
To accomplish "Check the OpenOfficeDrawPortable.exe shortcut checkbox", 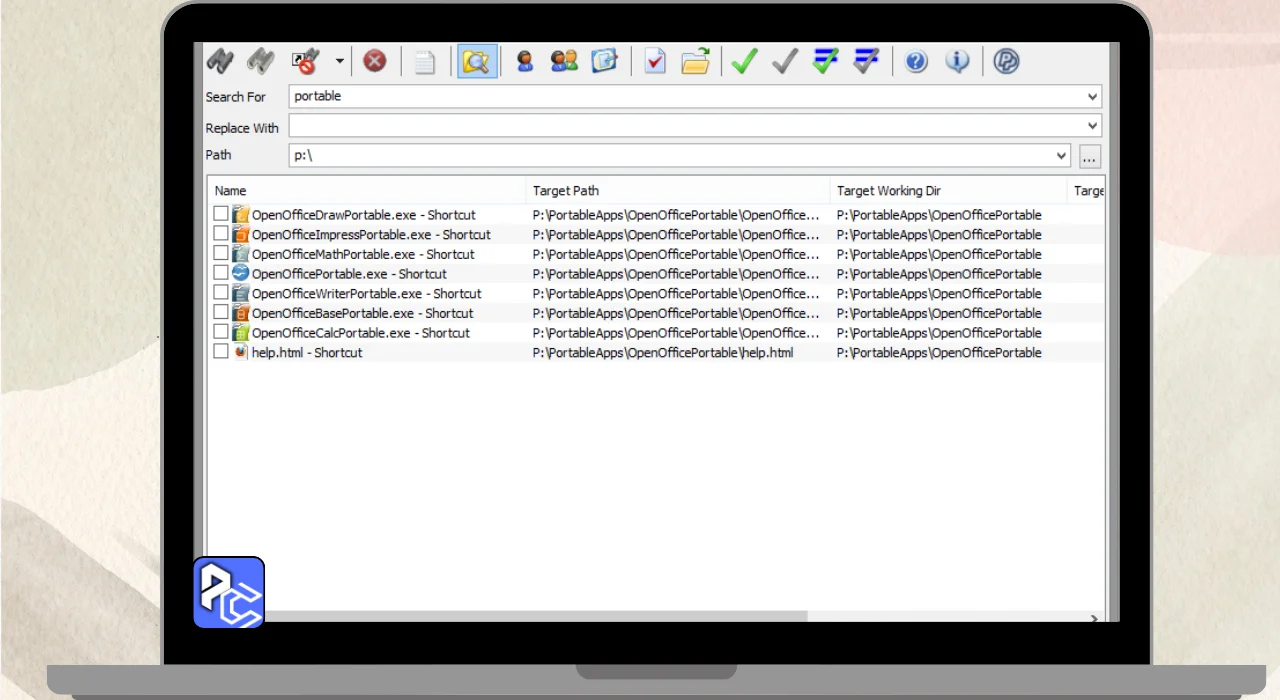I will [x=221, y=214].
